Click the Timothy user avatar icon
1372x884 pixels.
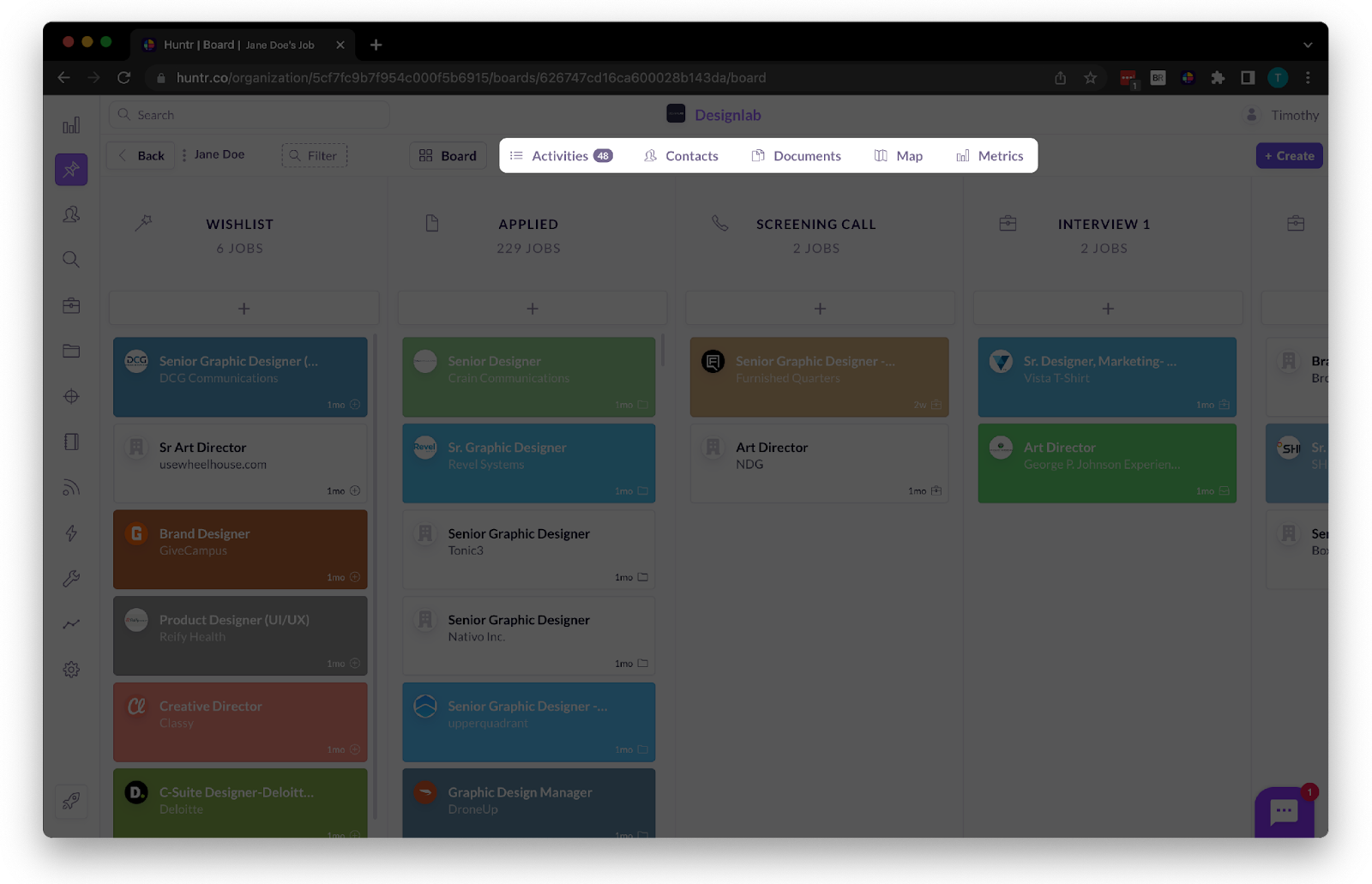coord(1251,115)
